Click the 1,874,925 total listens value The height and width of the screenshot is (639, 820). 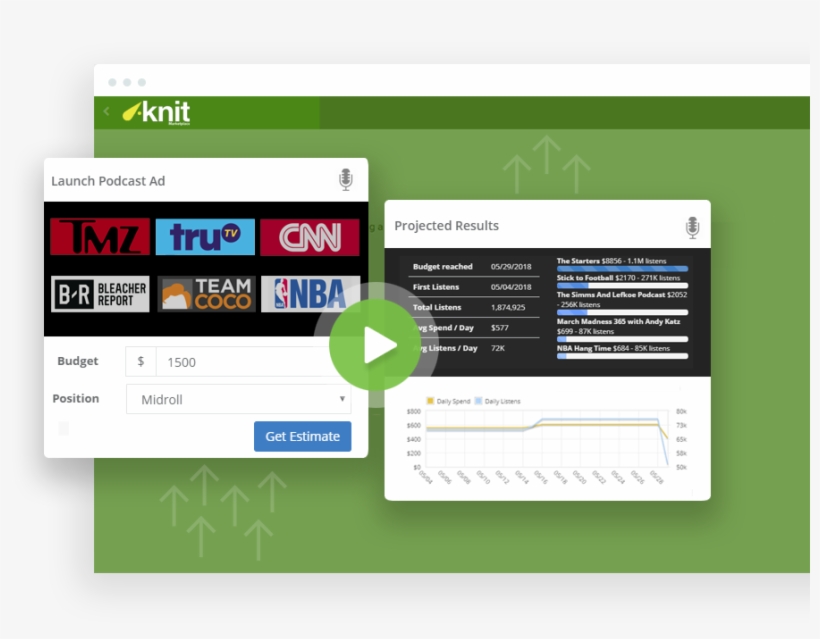(x=508, y=307)
